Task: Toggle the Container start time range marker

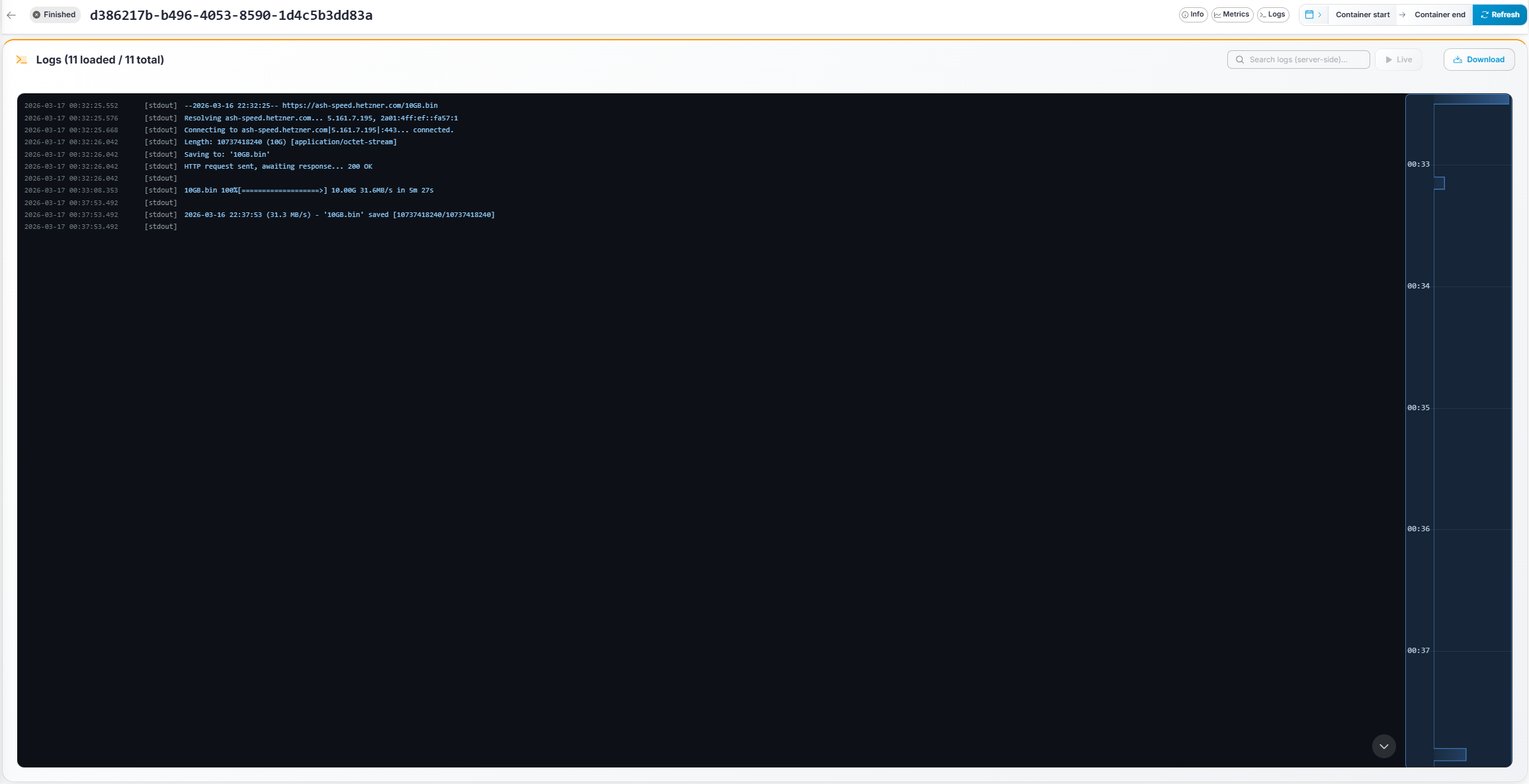Action: click(x=1362, y=15)
